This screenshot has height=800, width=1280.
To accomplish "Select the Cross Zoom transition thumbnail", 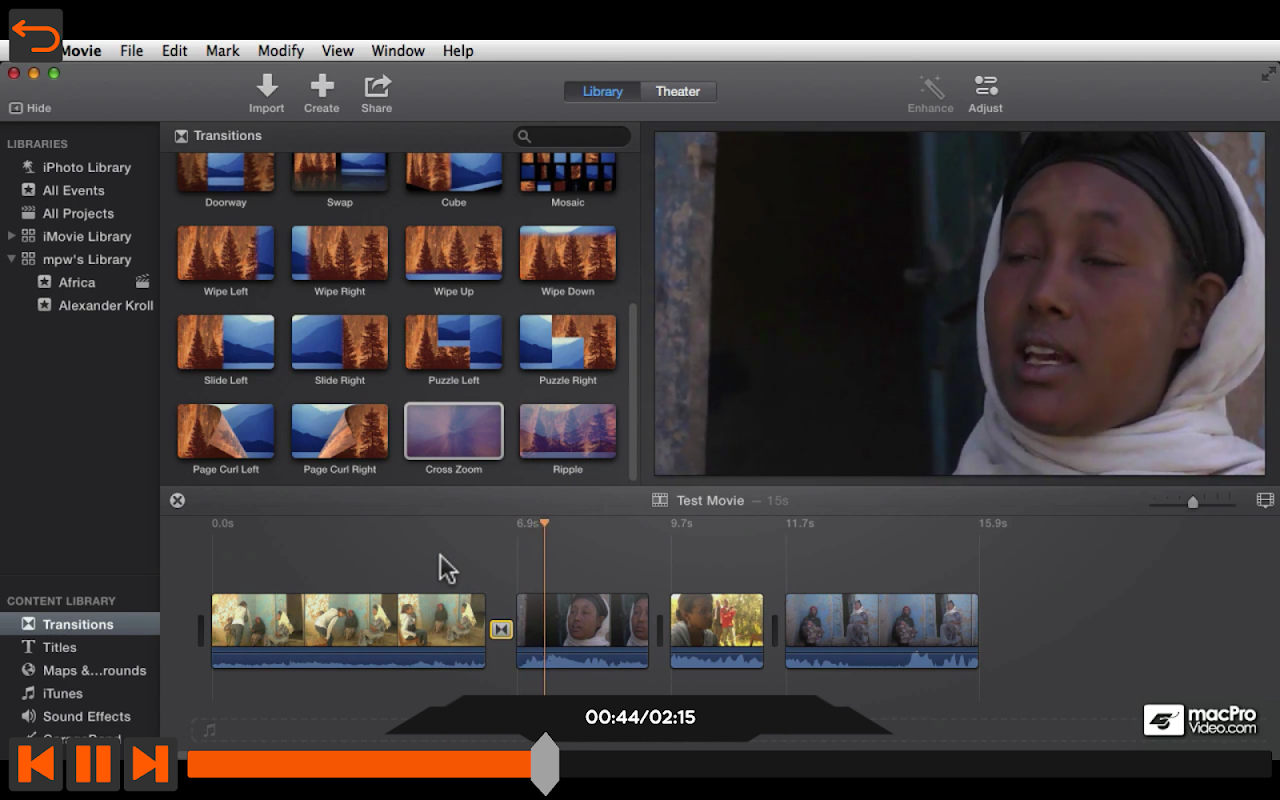I will 454,432.
